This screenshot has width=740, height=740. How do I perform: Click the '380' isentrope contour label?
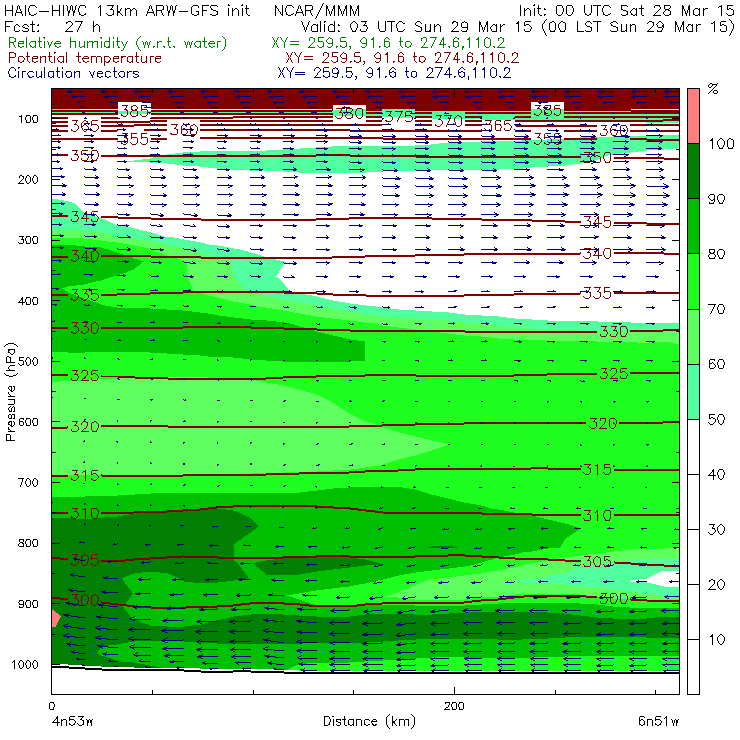(349, 113)
